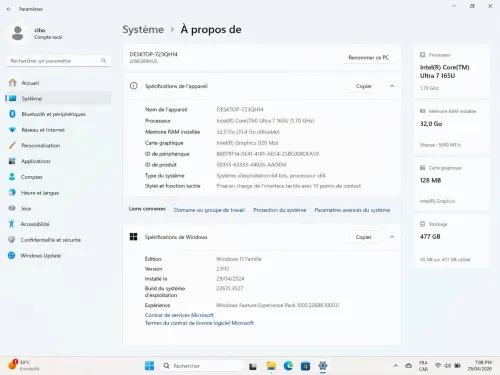Click the Jeux controller icon
The width and height of the screenshot is (500, 375).
pyautogui.click(x=12, y=208)
